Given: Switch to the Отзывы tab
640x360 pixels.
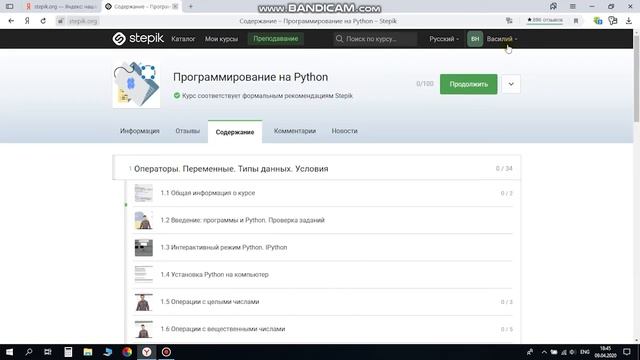Looking at the screenshot, I should tap(187, 131).
